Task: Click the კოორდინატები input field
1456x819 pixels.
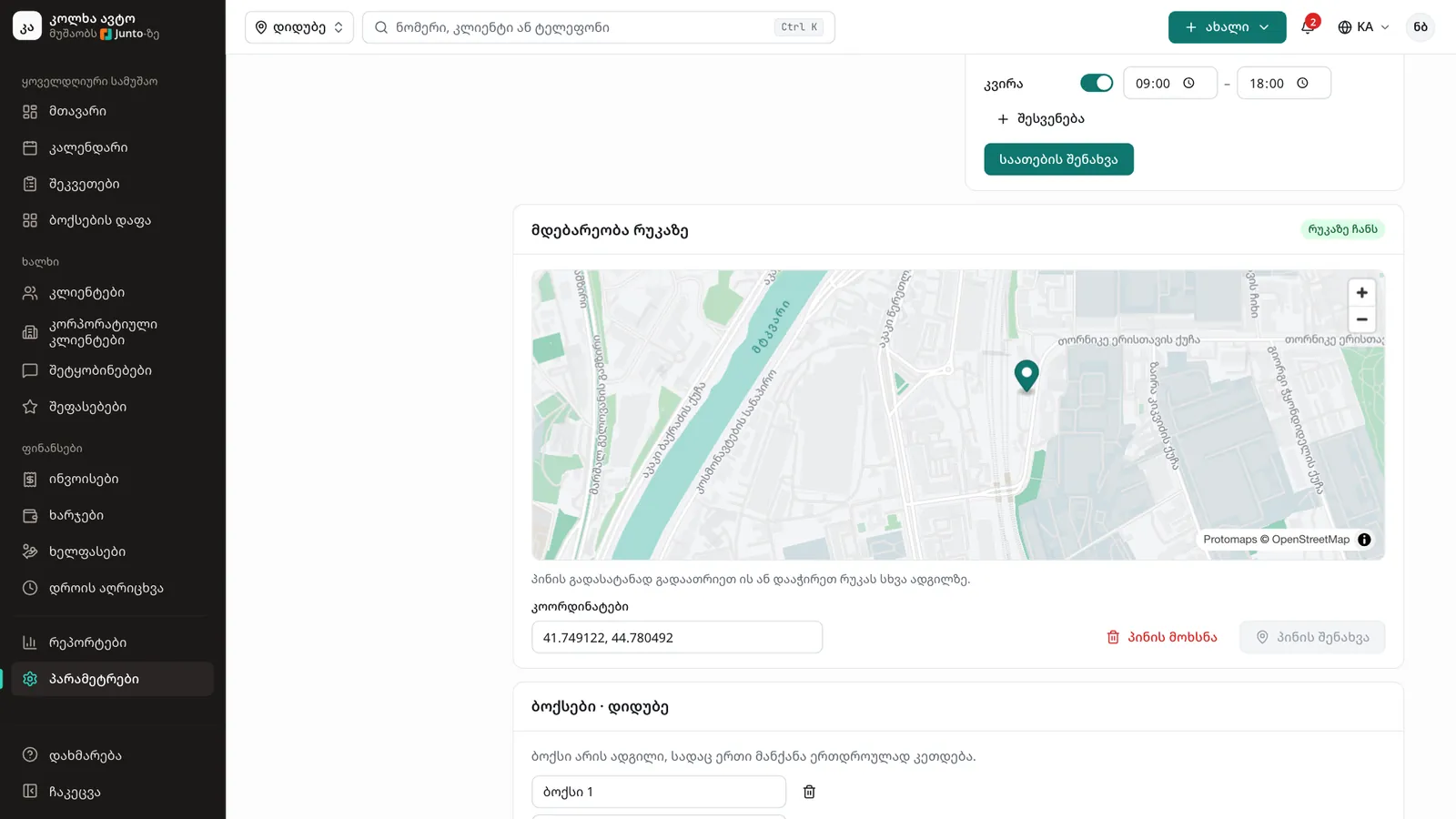Action: [x=677, y=637]
